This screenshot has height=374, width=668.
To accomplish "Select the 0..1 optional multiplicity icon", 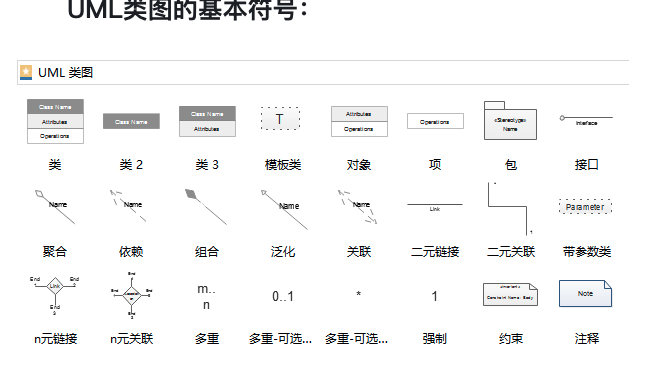I will 283,296.
